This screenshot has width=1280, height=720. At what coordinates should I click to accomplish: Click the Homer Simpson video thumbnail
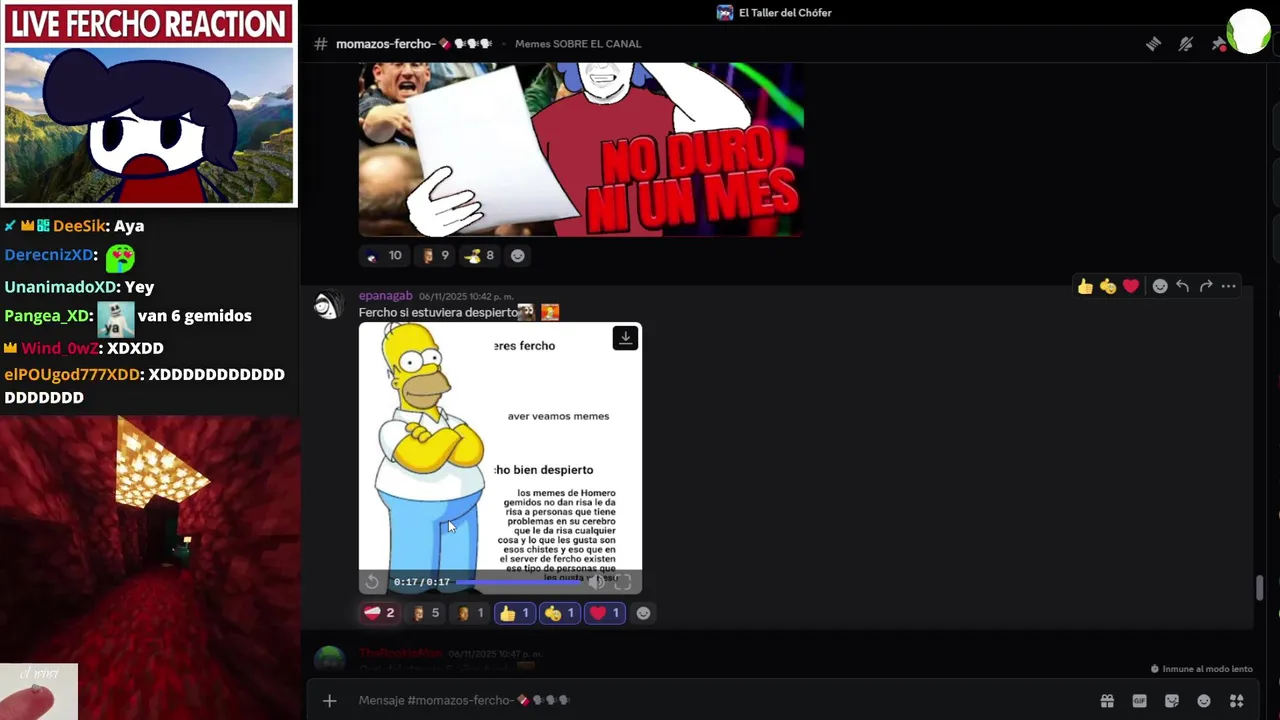500,458
